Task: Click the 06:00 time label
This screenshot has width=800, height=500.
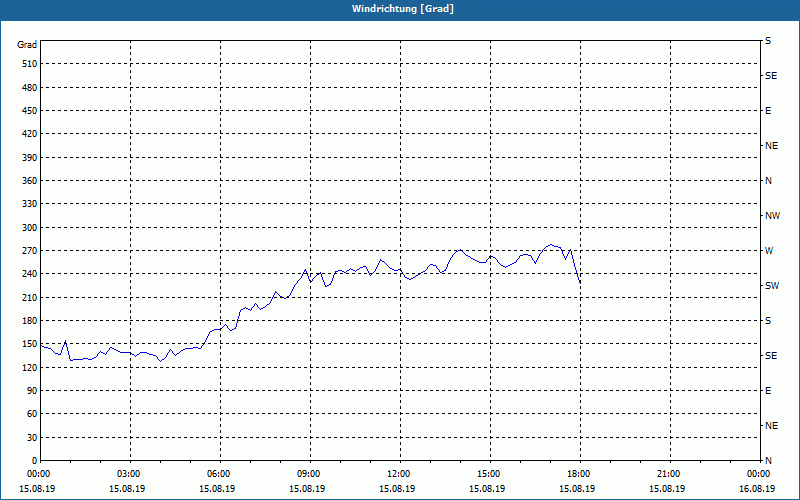Action: (x=220, y=474)
